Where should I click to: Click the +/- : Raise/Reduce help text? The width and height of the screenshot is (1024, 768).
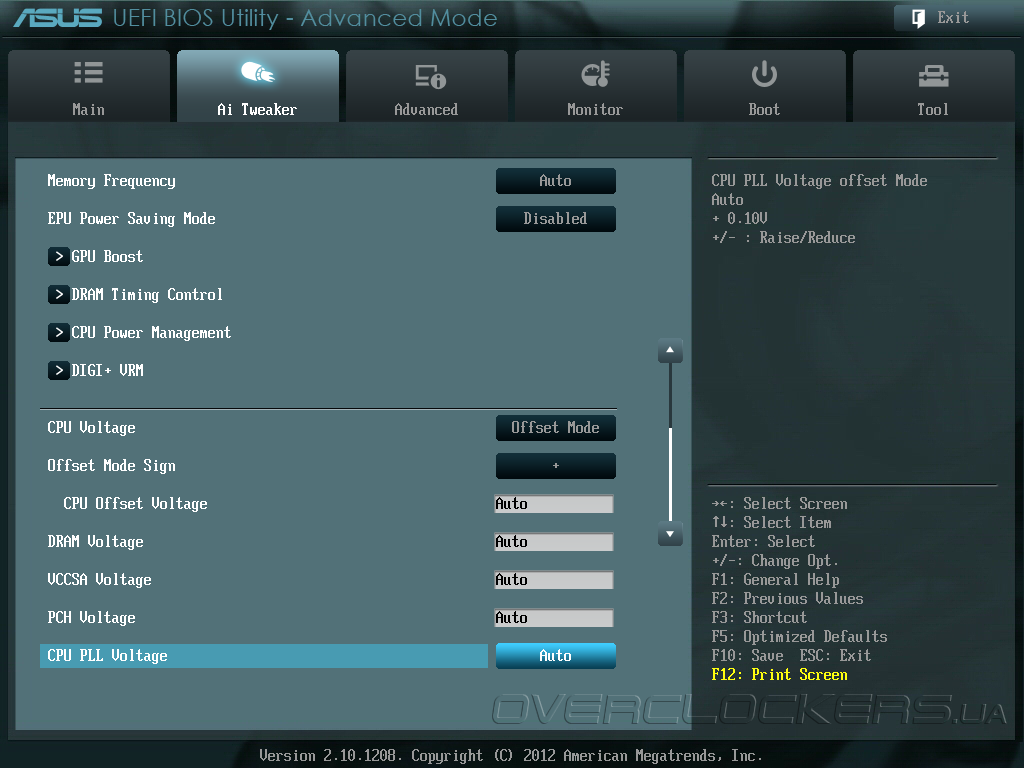784,238
